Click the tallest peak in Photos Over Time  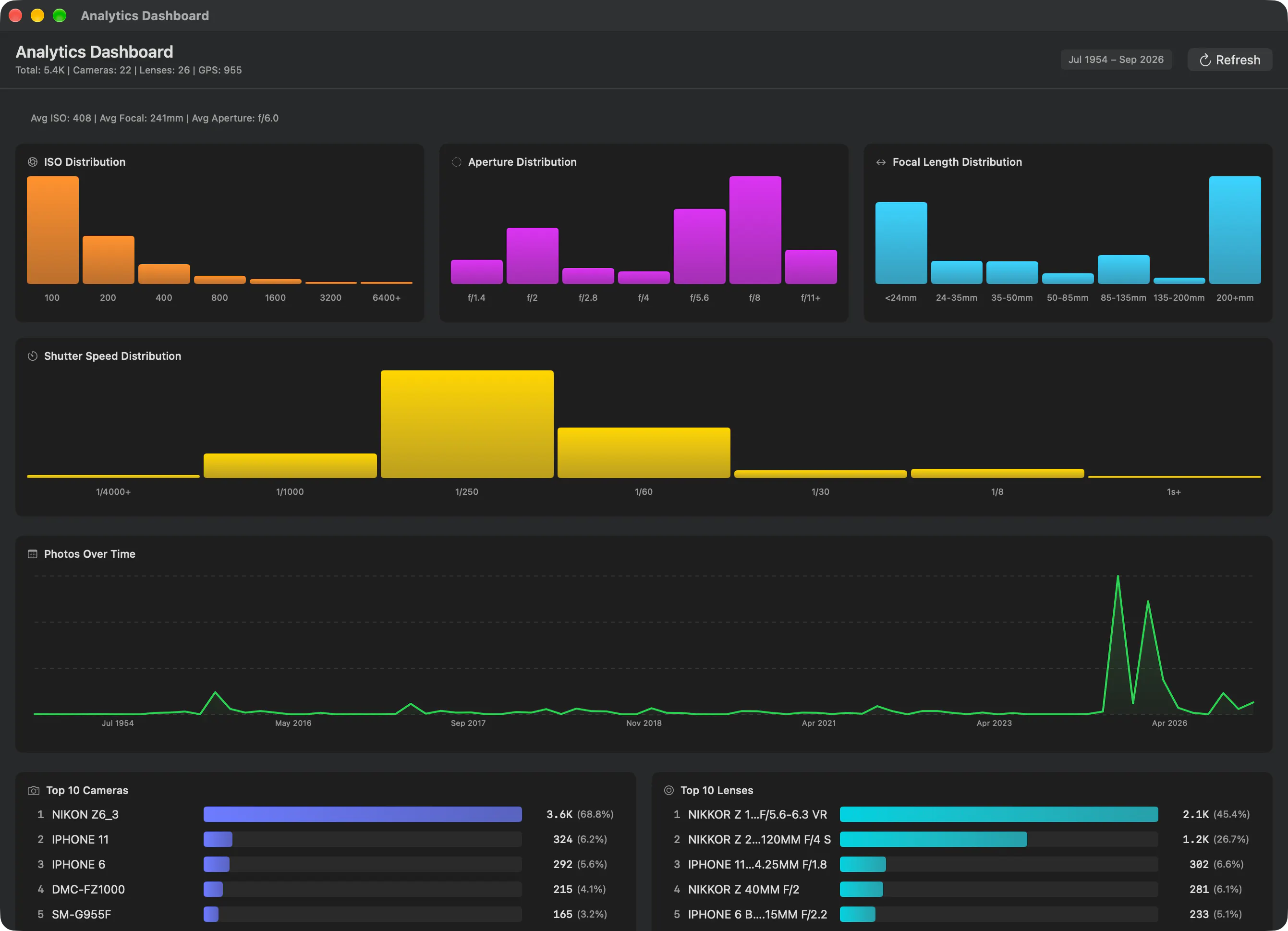[1118, 577]
